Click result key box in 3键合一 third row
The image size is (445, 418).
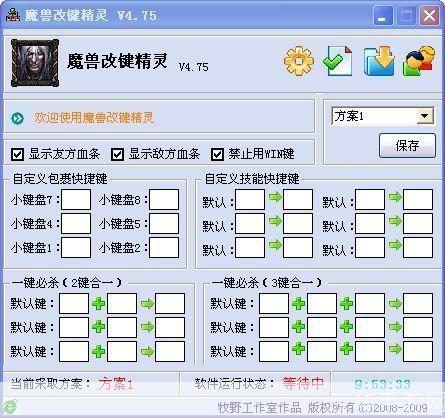point(418,351)
